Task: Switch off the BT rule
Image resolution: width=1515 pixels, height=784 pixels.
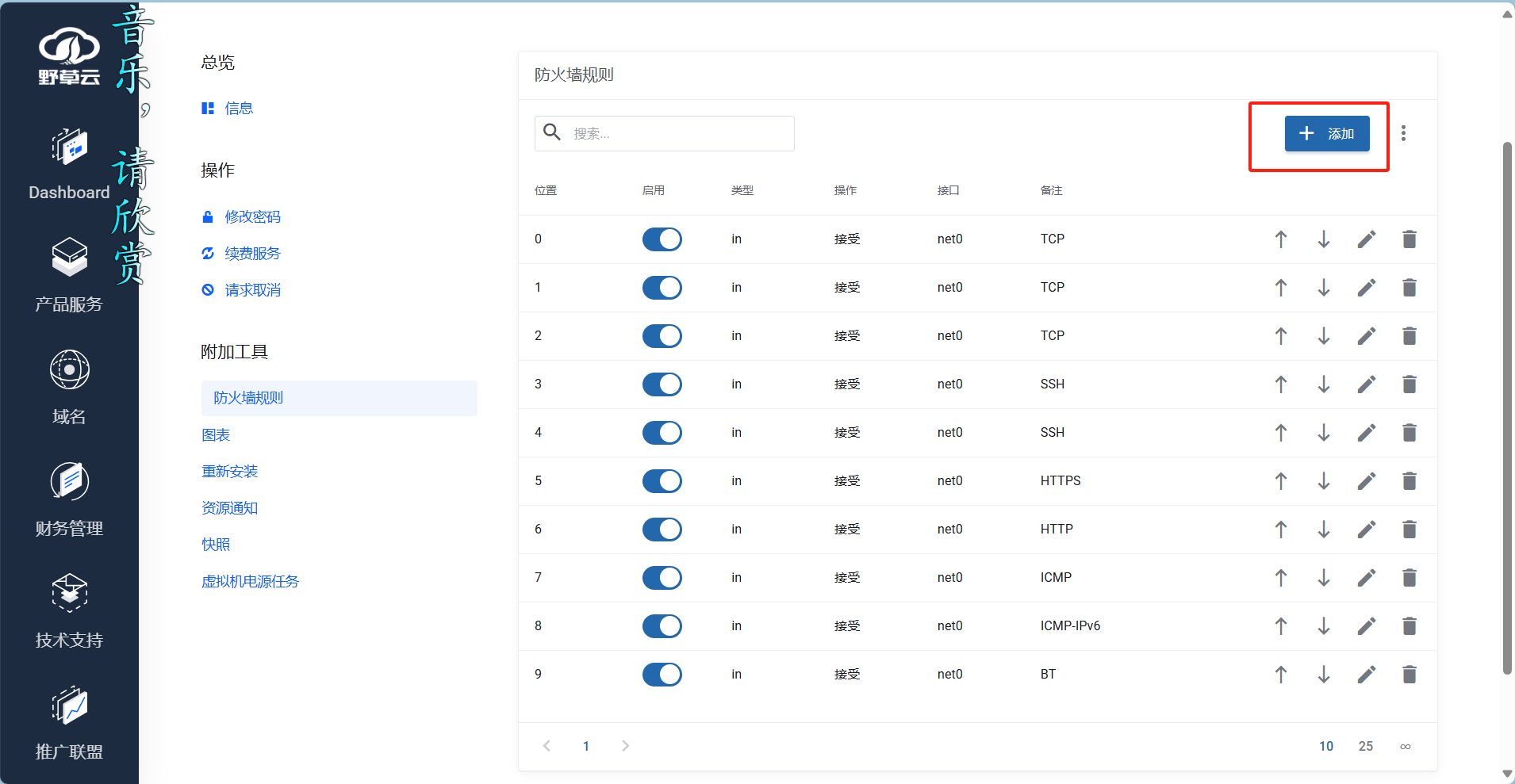Action: pyautogui.click(x=662, y=675)
